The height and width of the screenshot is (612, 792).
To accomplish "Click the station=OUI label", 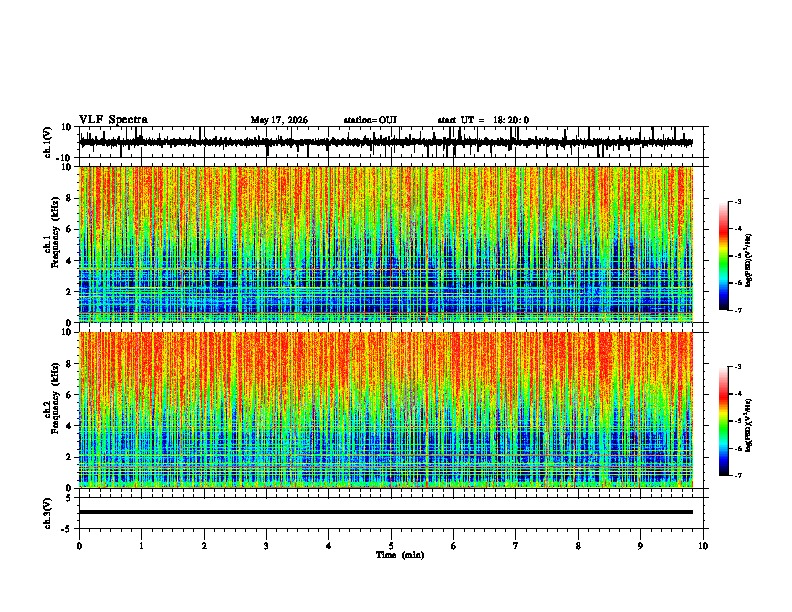I will coord(370,120).
